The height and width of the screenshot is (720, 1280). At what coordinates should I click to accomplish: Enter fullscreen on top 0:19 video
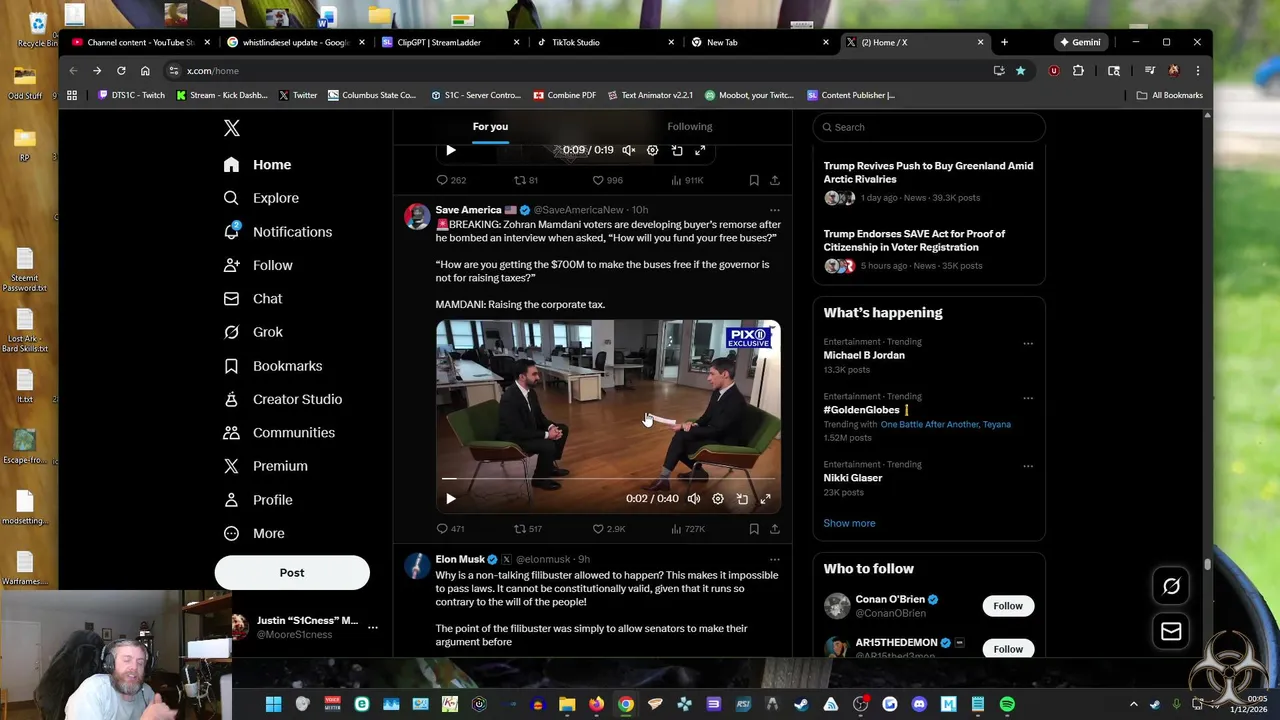(700, 150)
